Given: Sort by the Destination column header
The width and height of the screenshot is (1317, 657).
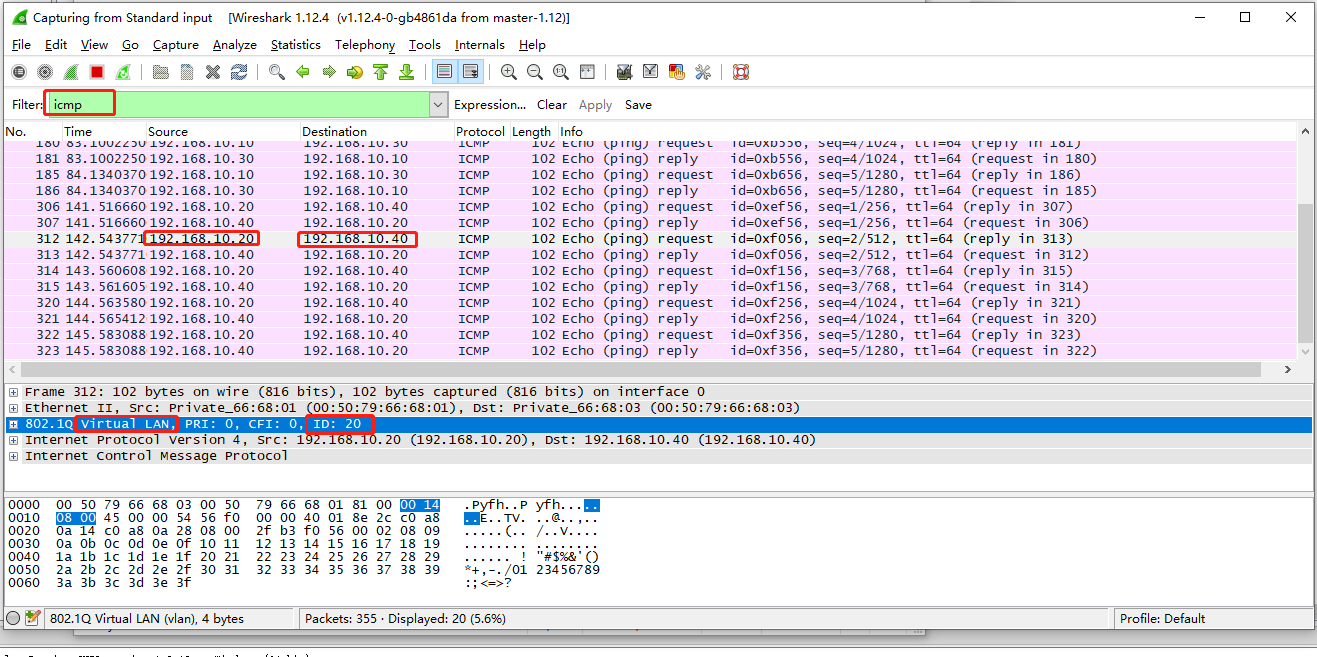Looking at the screenshot, I should pyautogui.click(x=377, y=131).
